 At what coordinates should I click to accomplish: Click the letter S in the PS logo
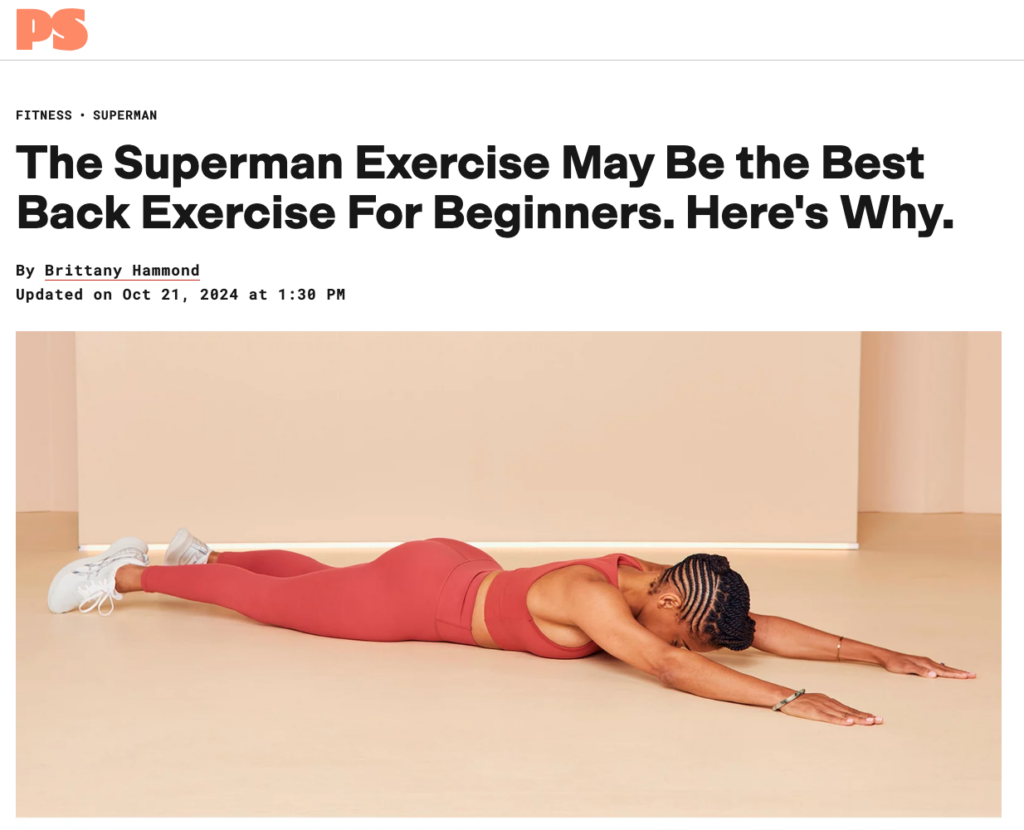coord(69,29)
